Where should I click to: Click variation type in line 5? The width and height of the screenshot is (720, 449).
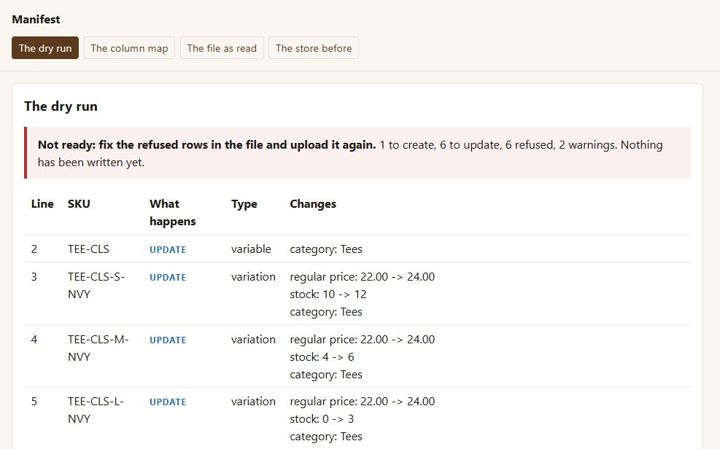tap(253, 401)
